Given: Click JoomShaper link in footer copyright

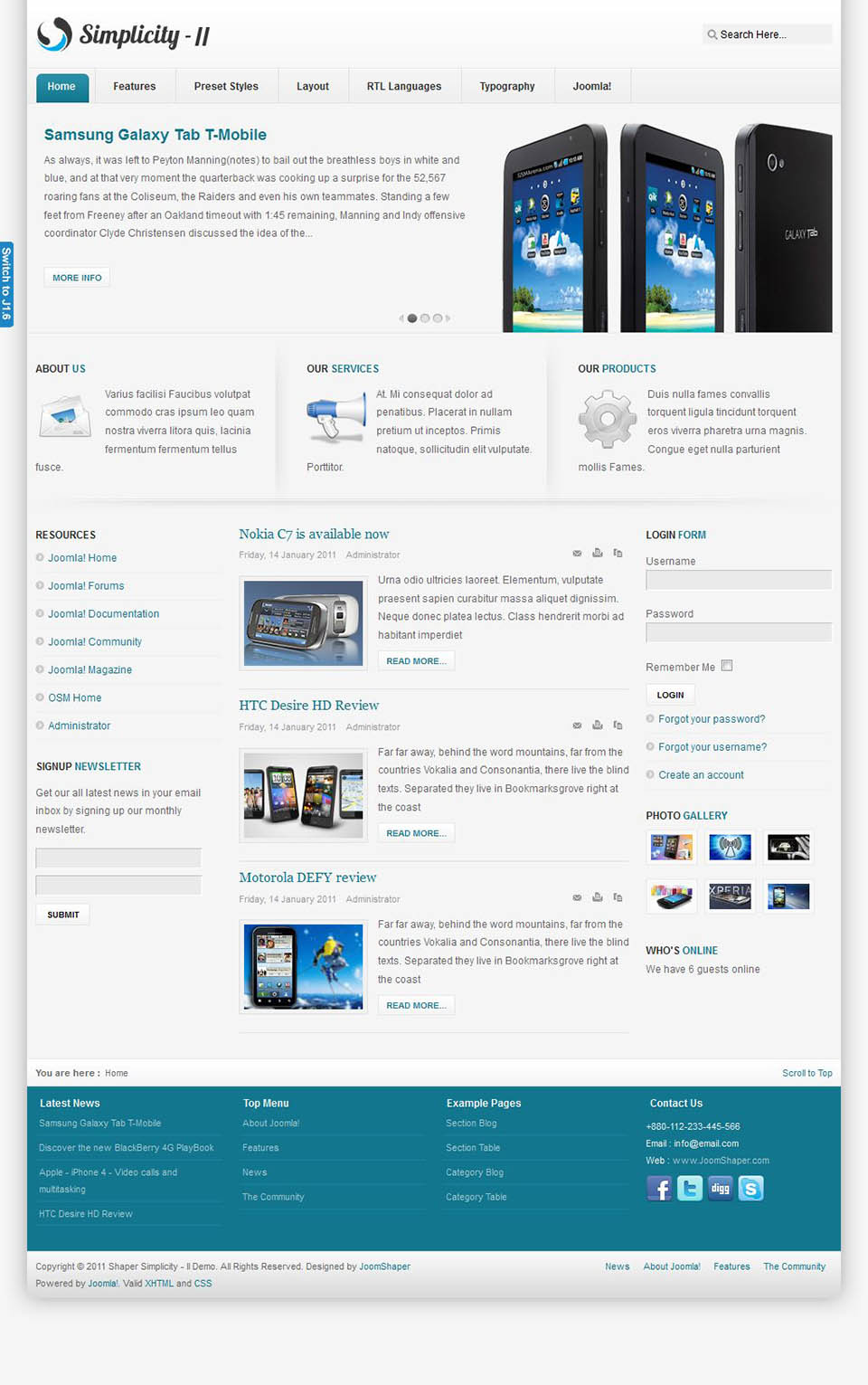Looking at the screenshot, I should pyautogui.click(x=384, y=1266).
